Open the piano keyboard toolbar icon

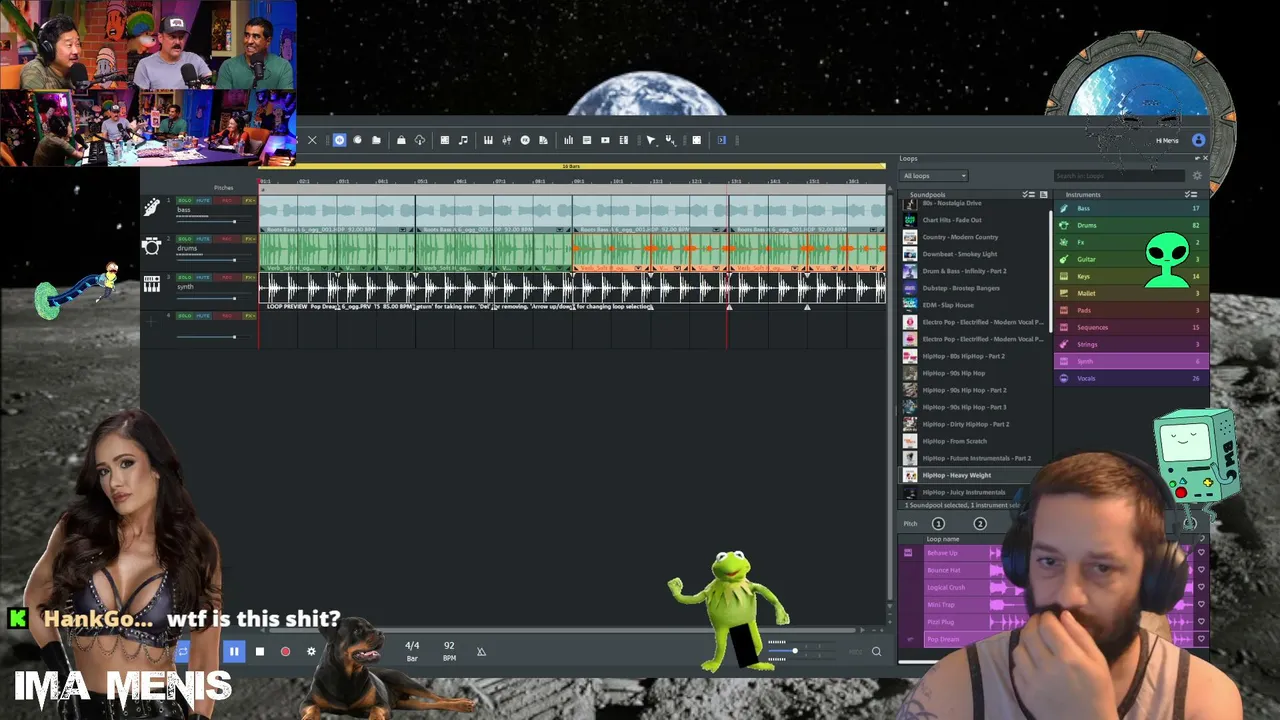tap(488, 140)
